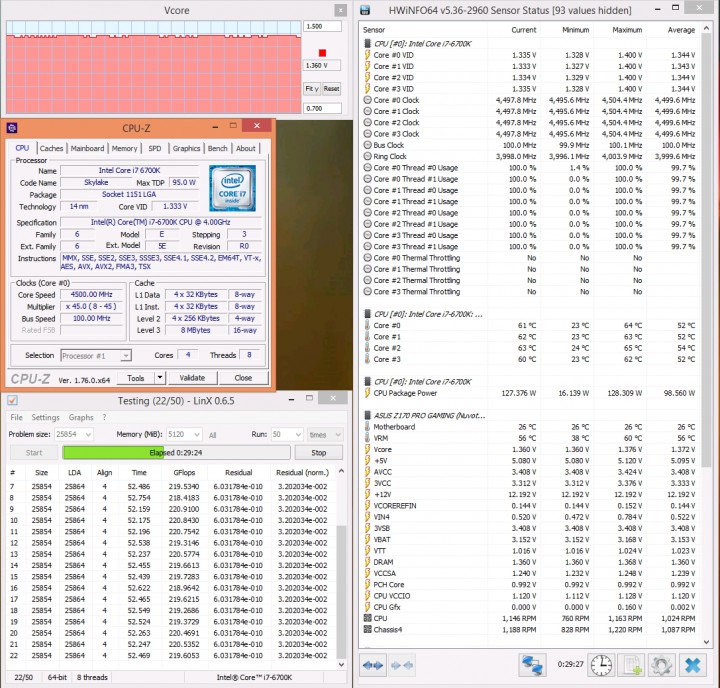Click Core #0 Clock sensor icon
This screenshot has height=688, width=720.
367,100
